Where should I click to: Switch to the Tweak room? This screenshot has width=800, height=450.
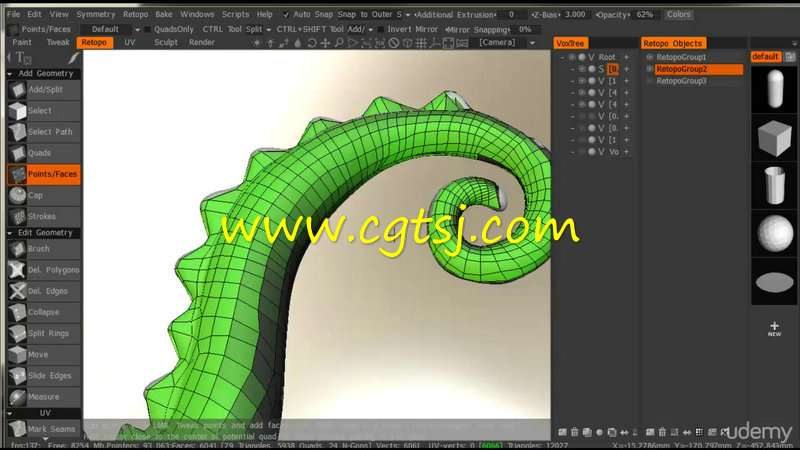coord(58,42)
